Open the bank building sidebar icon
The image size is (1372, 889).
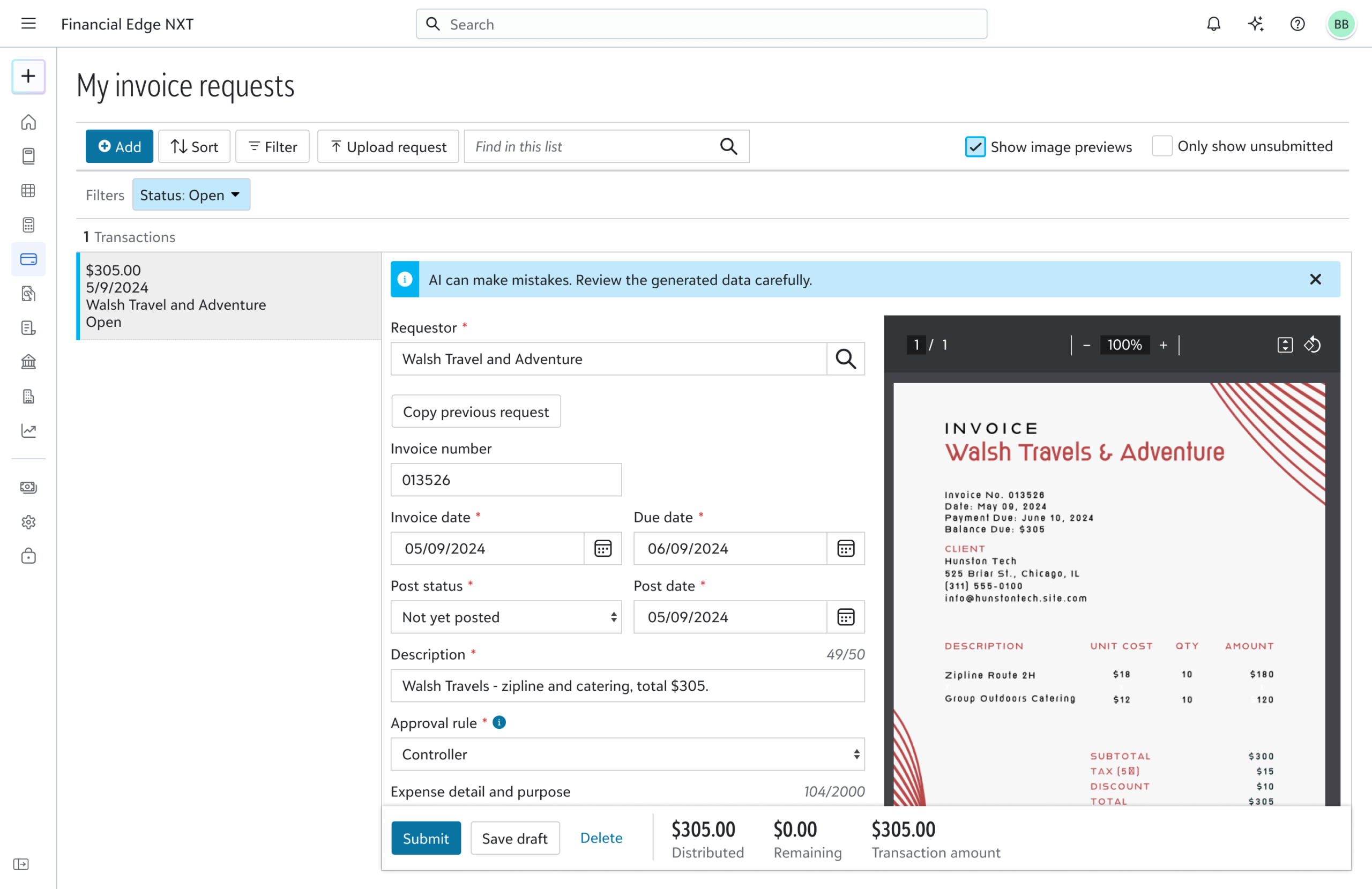(x=28, y=362)
